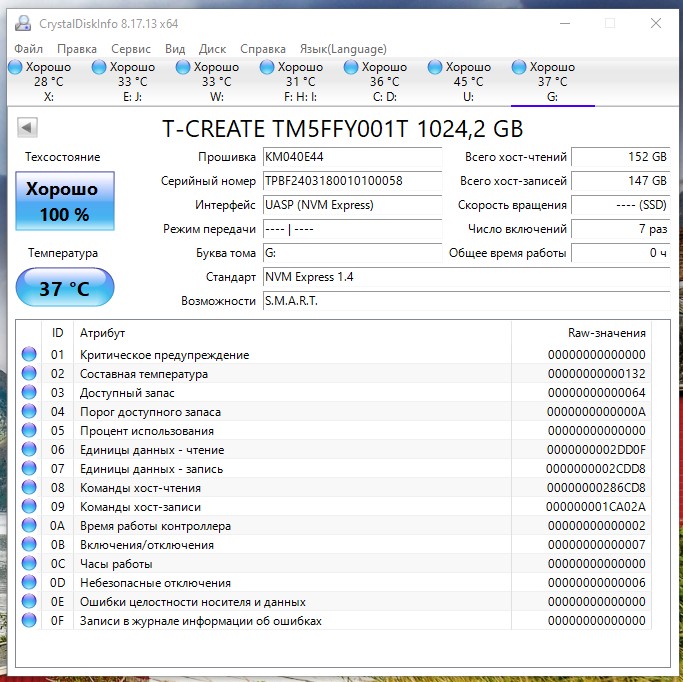Click the Режим передачи field
Viewport: 683px width, 682px height.
[352, 229]
